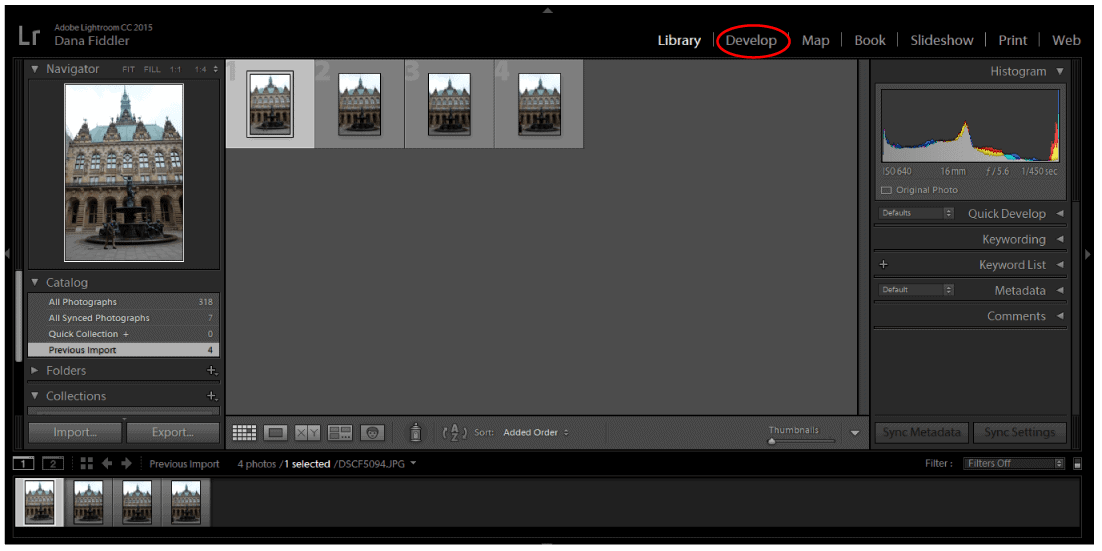Add keyword with Keyword List plus
Screen dimensions: 1102x551
click(883, 265)
